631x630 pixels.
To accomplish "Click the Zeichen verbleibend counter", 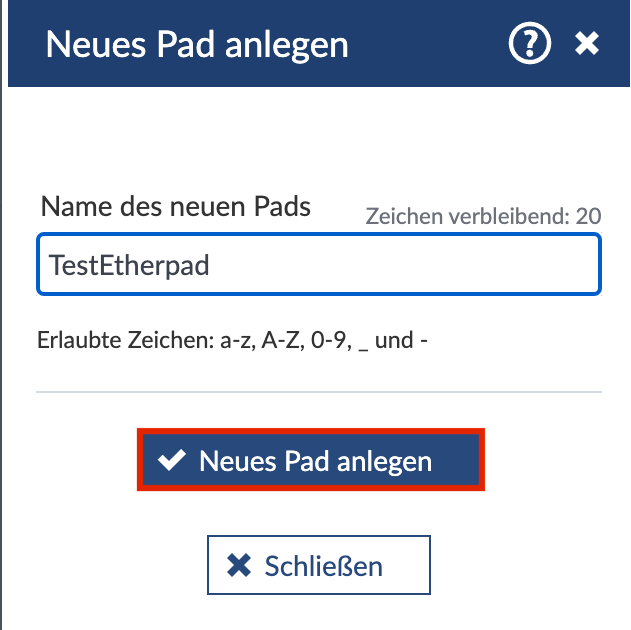I will [x=483, y=215].
